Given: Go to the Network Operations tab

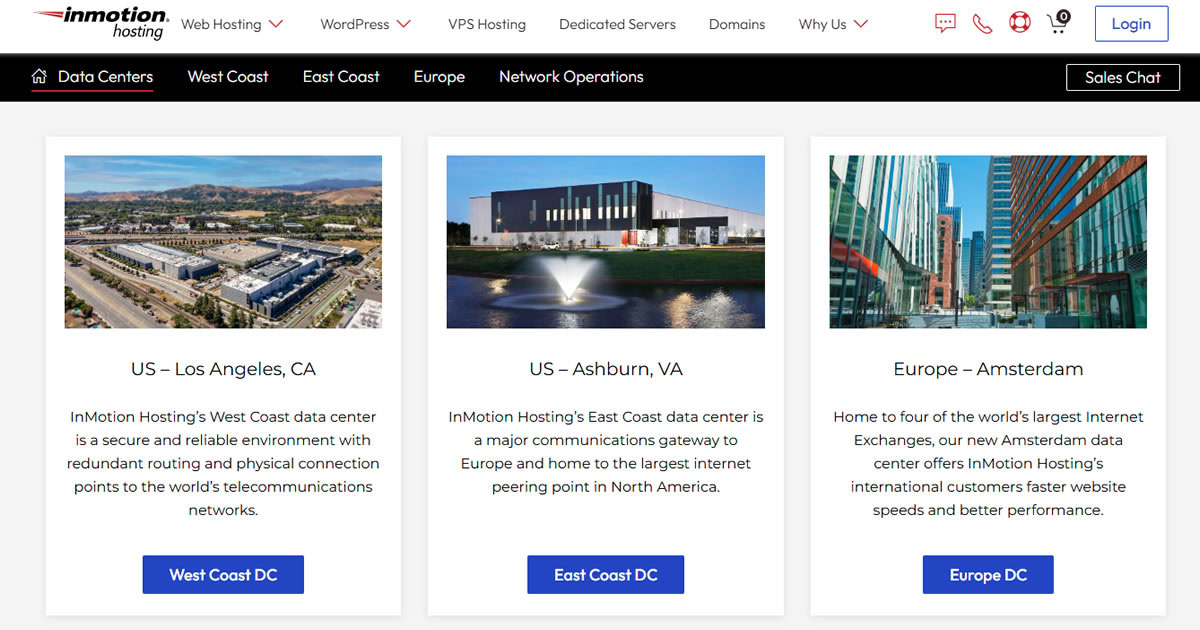Looking at the screenshot, I should [x=571, y=76].
